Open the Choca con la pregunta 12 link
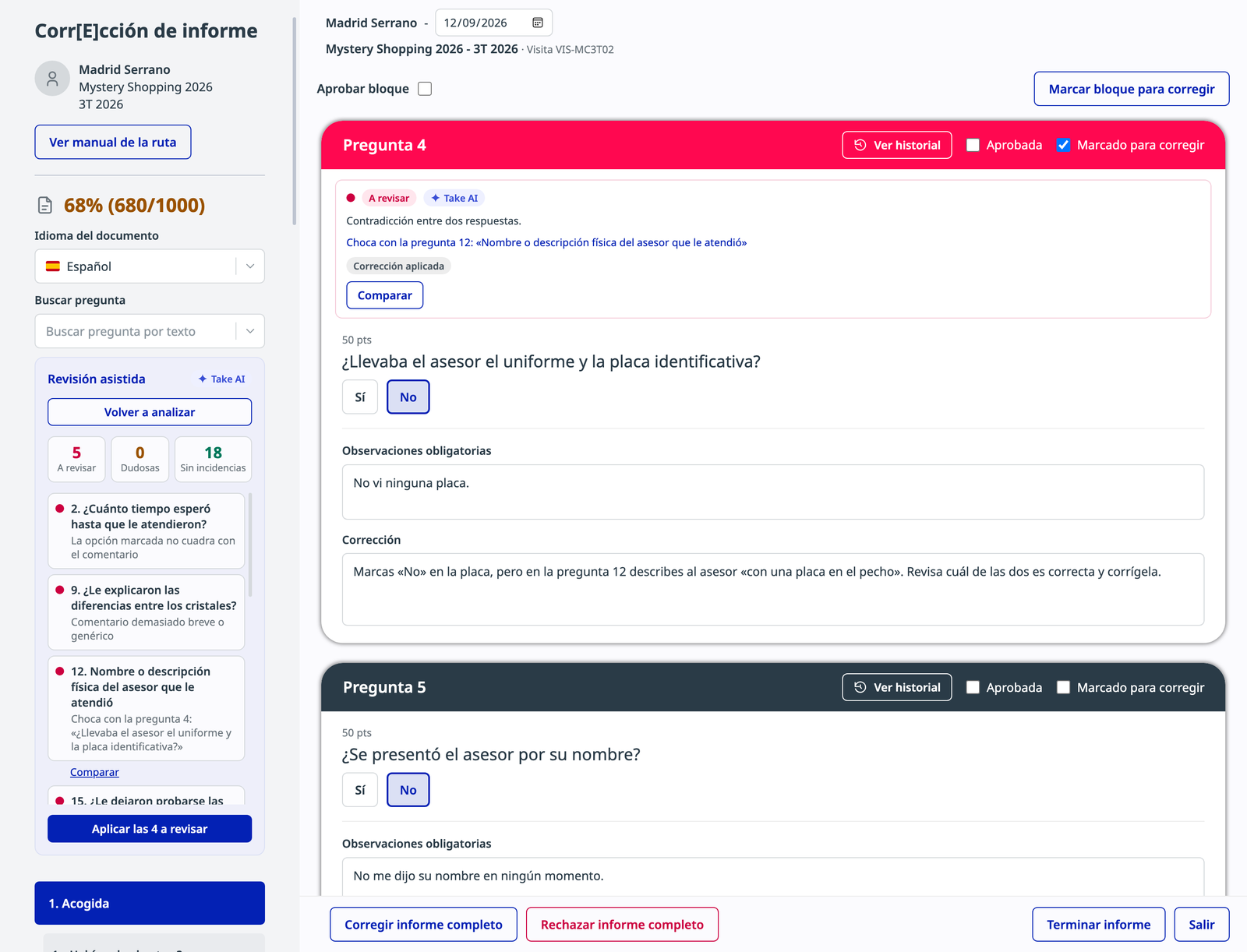This screenshot has width=1247, height=952. pos(546,242)
